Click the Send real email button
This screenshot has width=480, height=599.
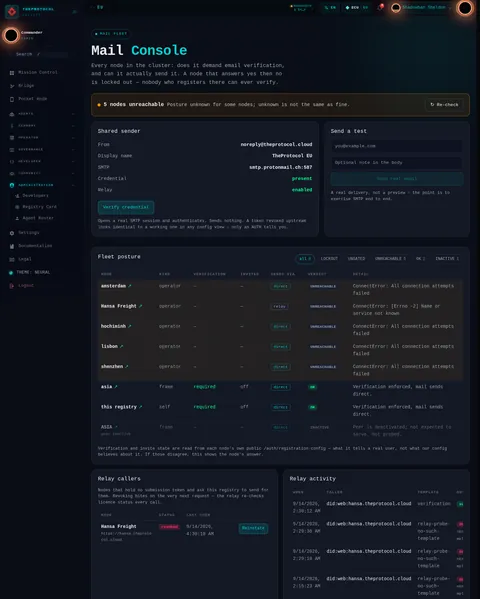click(x=397, y=179)
